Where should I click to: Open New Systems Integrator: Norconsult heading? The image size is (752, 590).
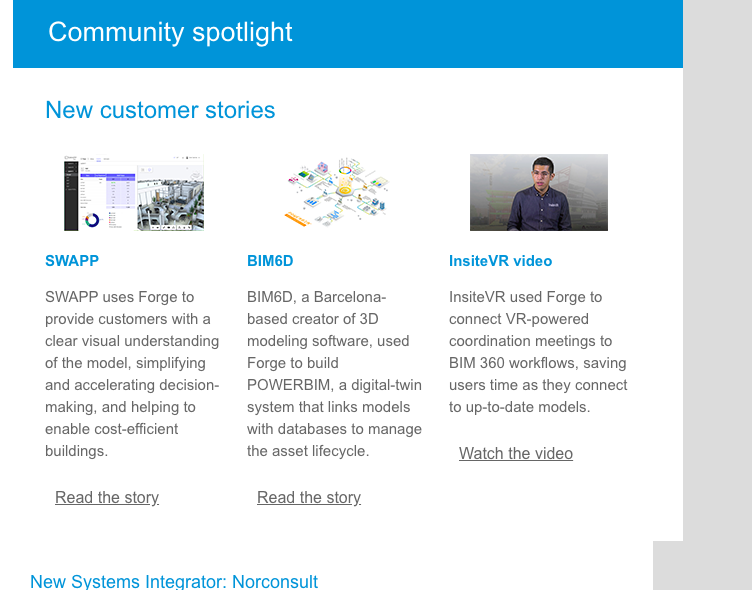tap(174, 581)
